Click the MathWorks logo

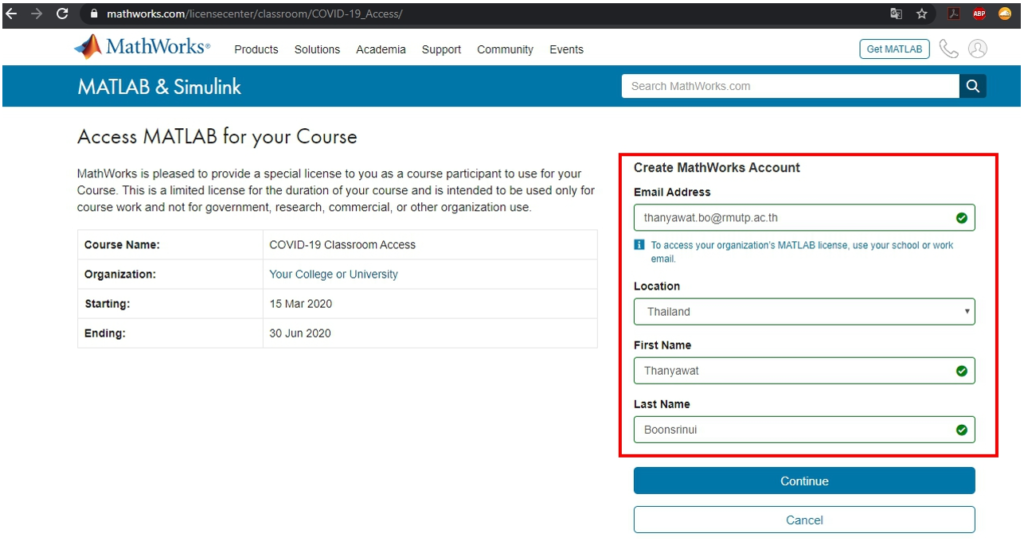point(142,47)
